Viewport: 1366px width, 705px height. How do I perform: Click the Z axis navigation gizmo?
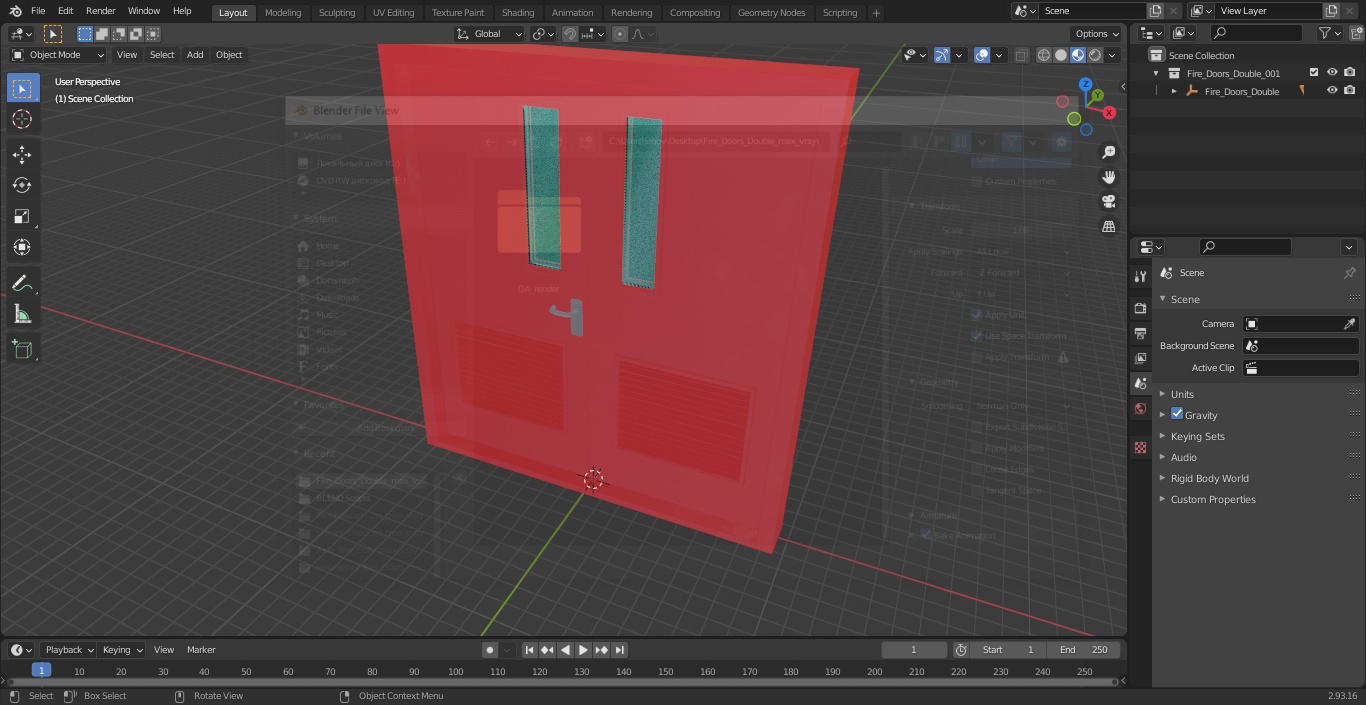pyautogui.click(x=1087, y=84)
